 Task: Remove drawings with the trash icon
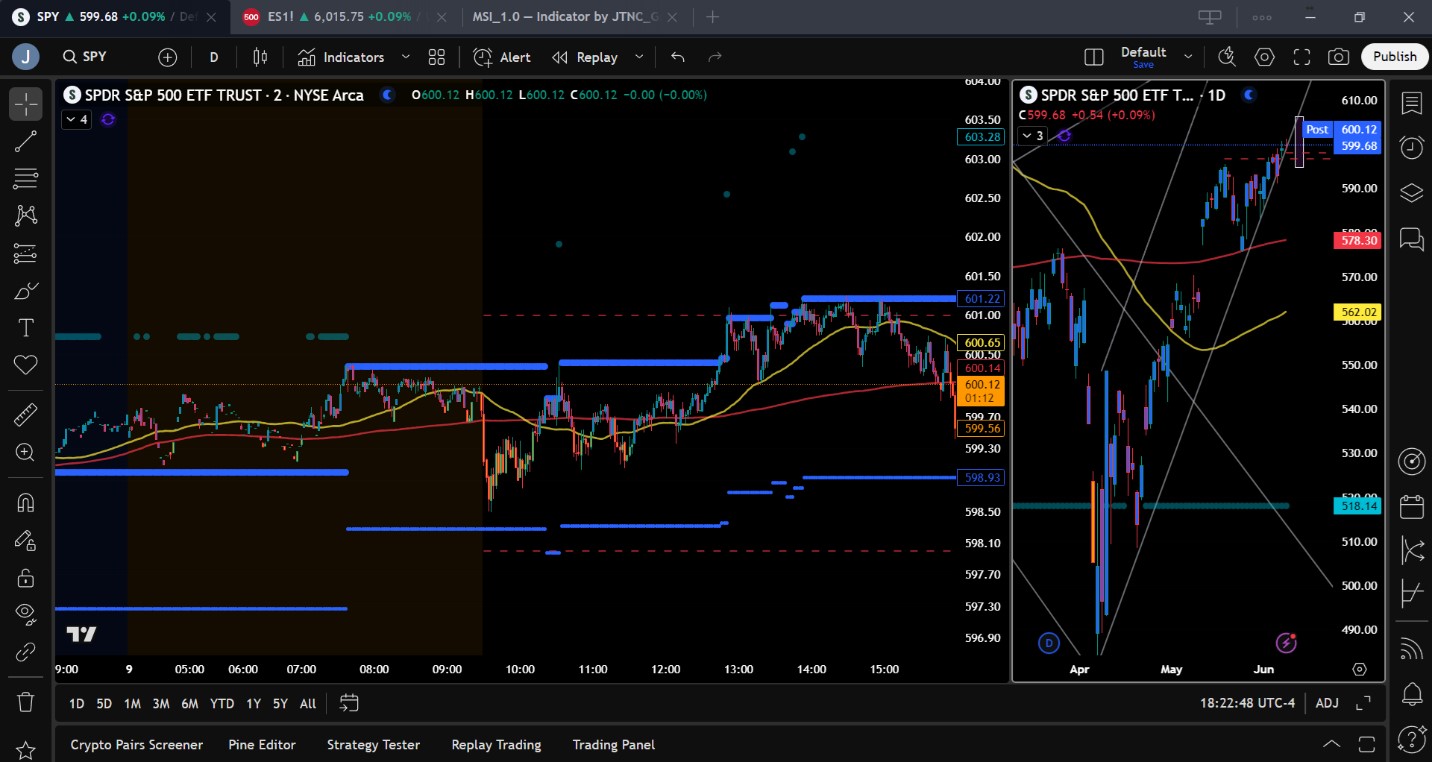(26, 702)
